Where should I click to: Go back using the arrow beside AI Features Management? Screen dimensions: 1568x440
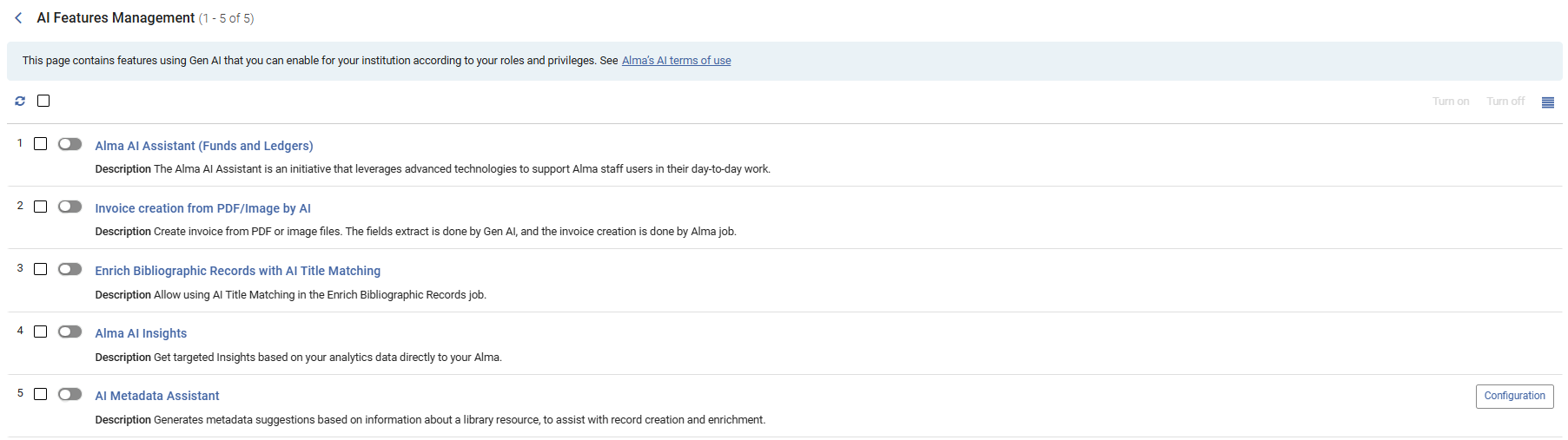click(18, 18)
